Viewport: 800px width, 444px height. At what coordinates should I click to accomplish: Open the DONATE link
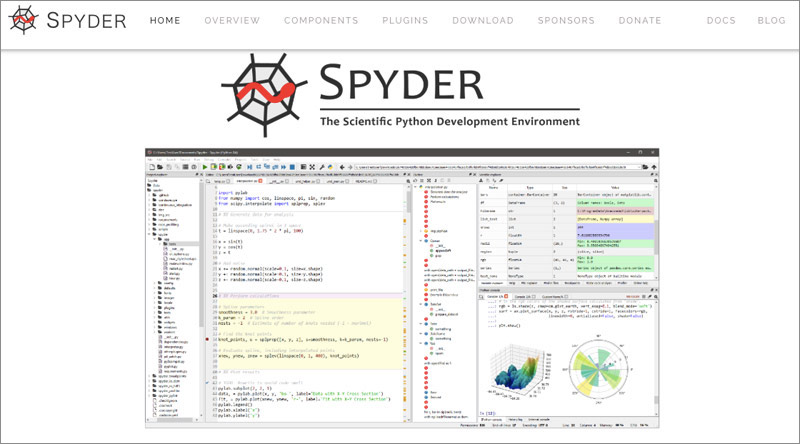(640, 20)
